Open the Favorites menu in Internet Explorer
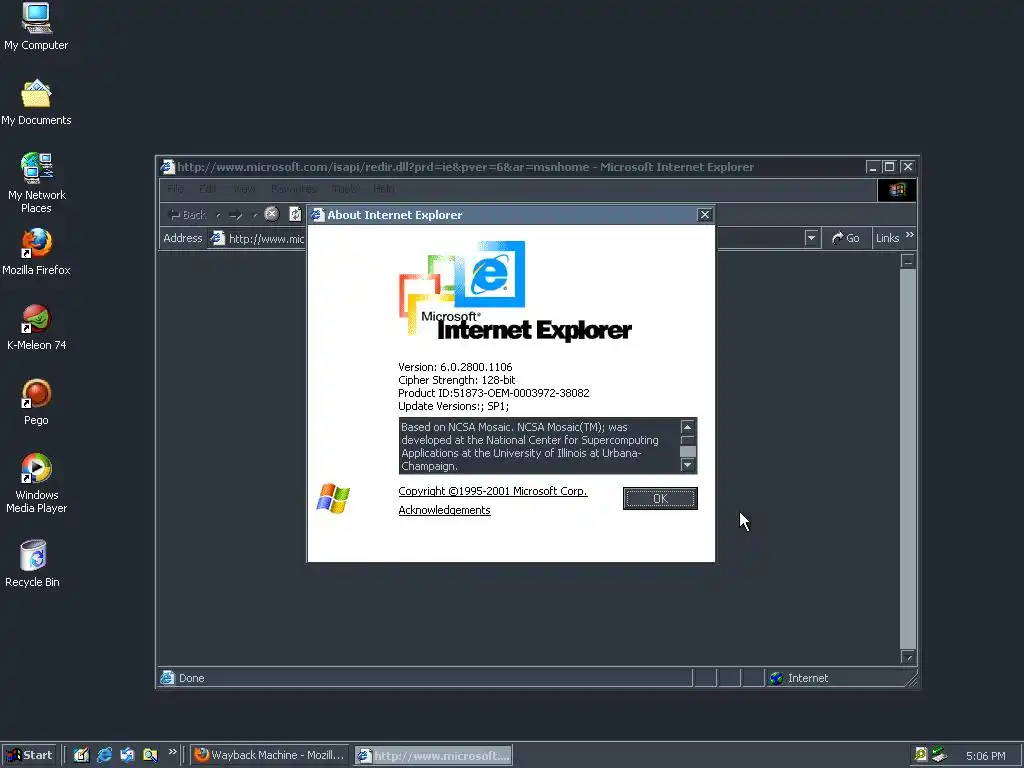 (x=294, y=189)
